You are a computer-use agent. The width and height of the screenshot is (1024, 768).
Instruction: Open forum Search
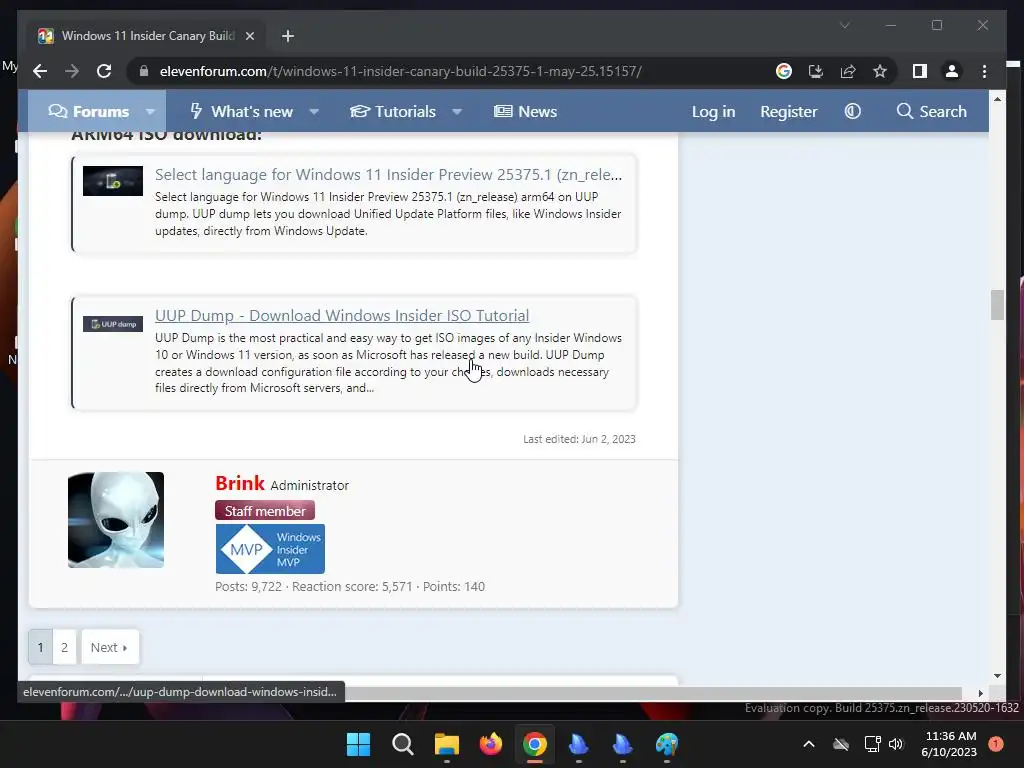coord(931,112)
